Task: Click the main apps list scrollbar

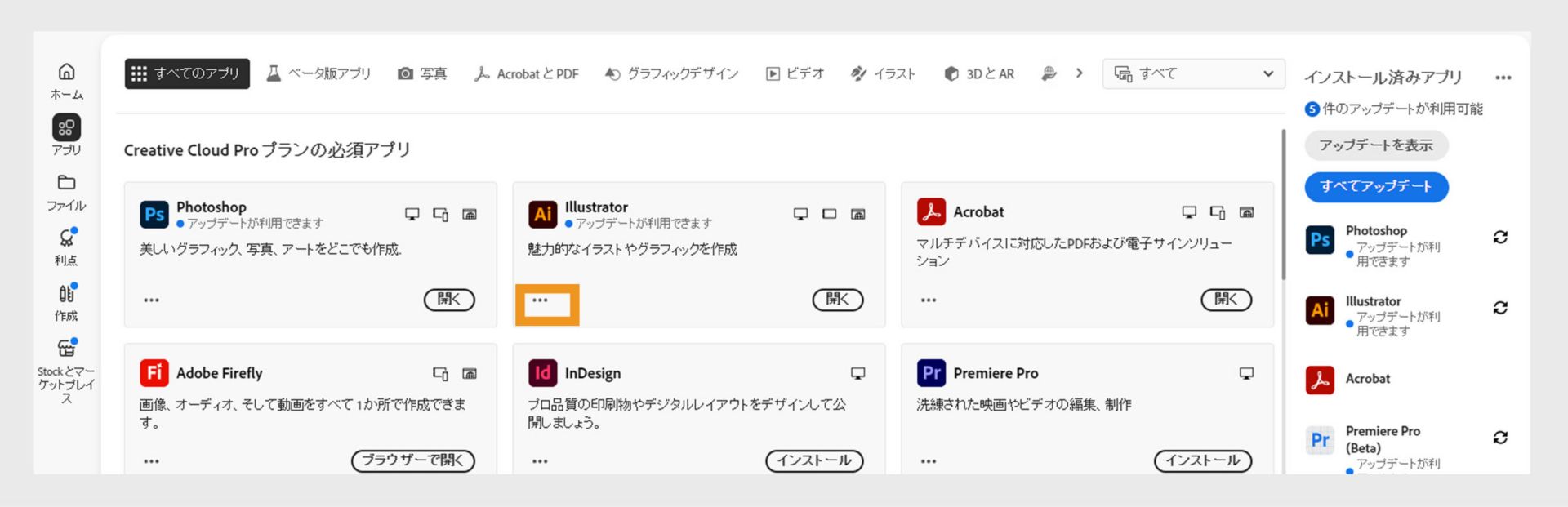Action: tap(1283, 204)
